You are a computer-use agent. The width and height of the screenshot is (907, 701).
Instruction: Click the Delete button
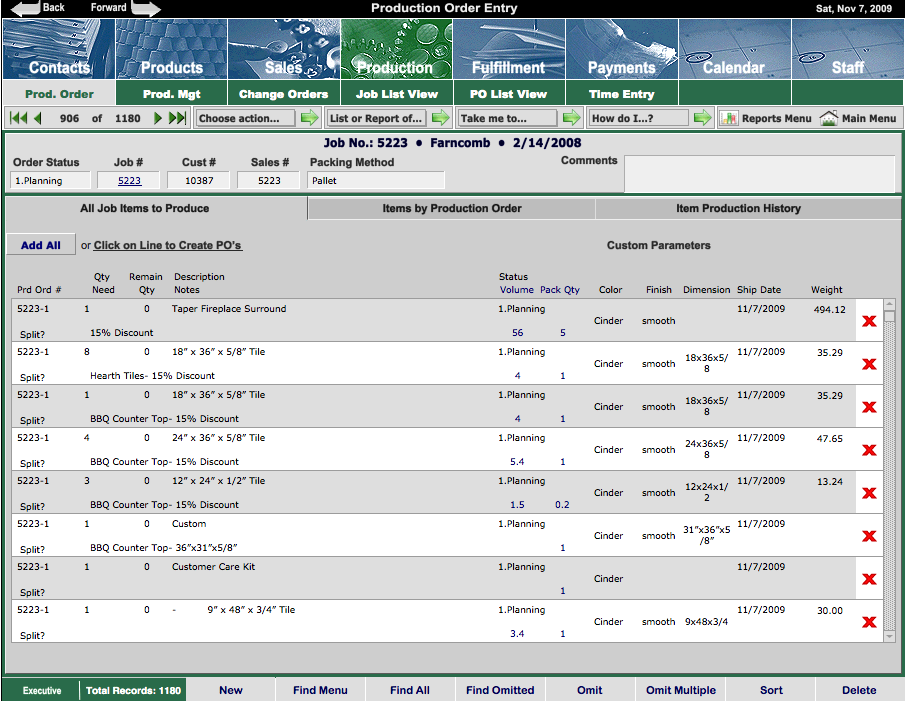tap(859, 690)
